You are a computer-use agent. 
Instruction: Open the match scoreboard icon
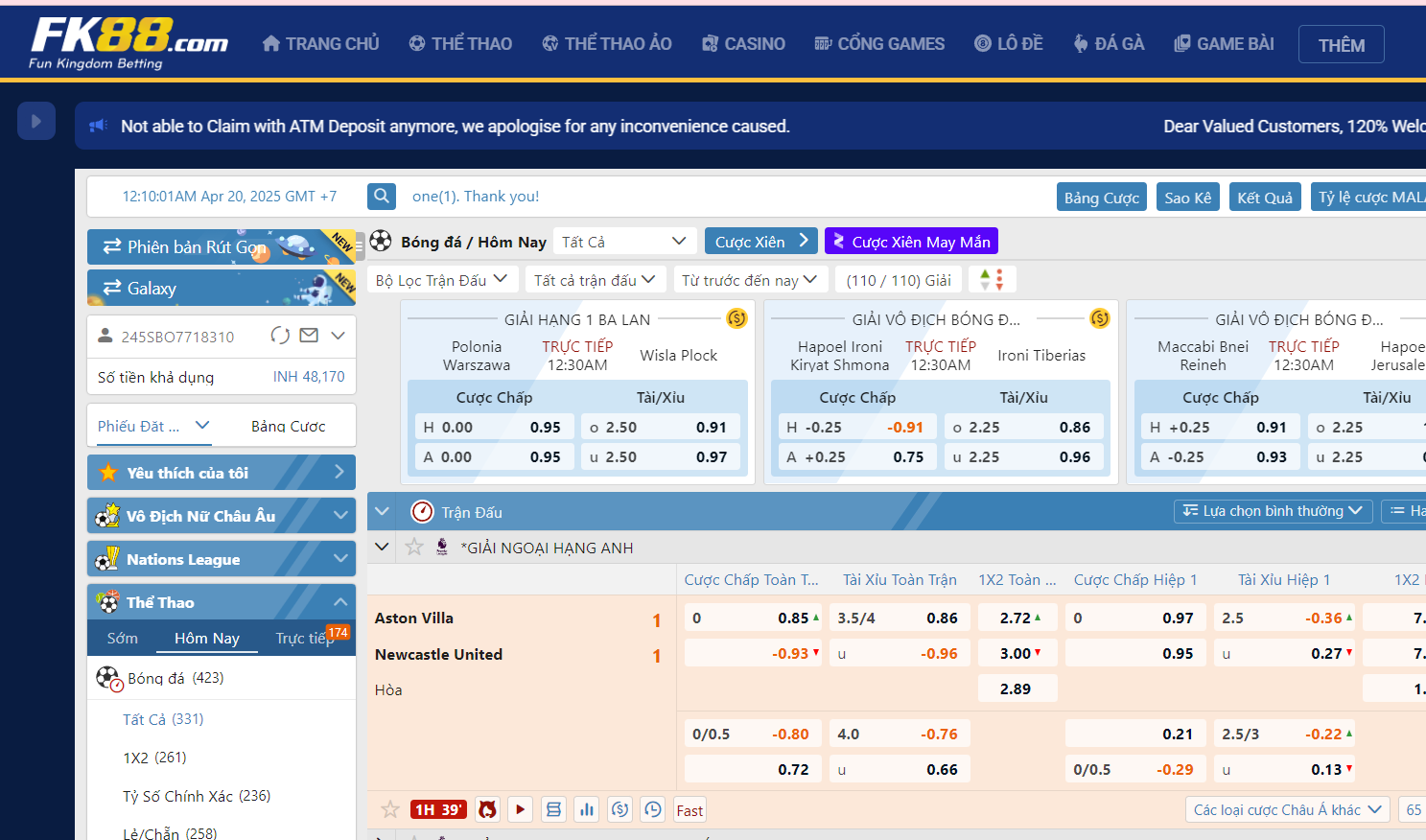pos(553,809)
